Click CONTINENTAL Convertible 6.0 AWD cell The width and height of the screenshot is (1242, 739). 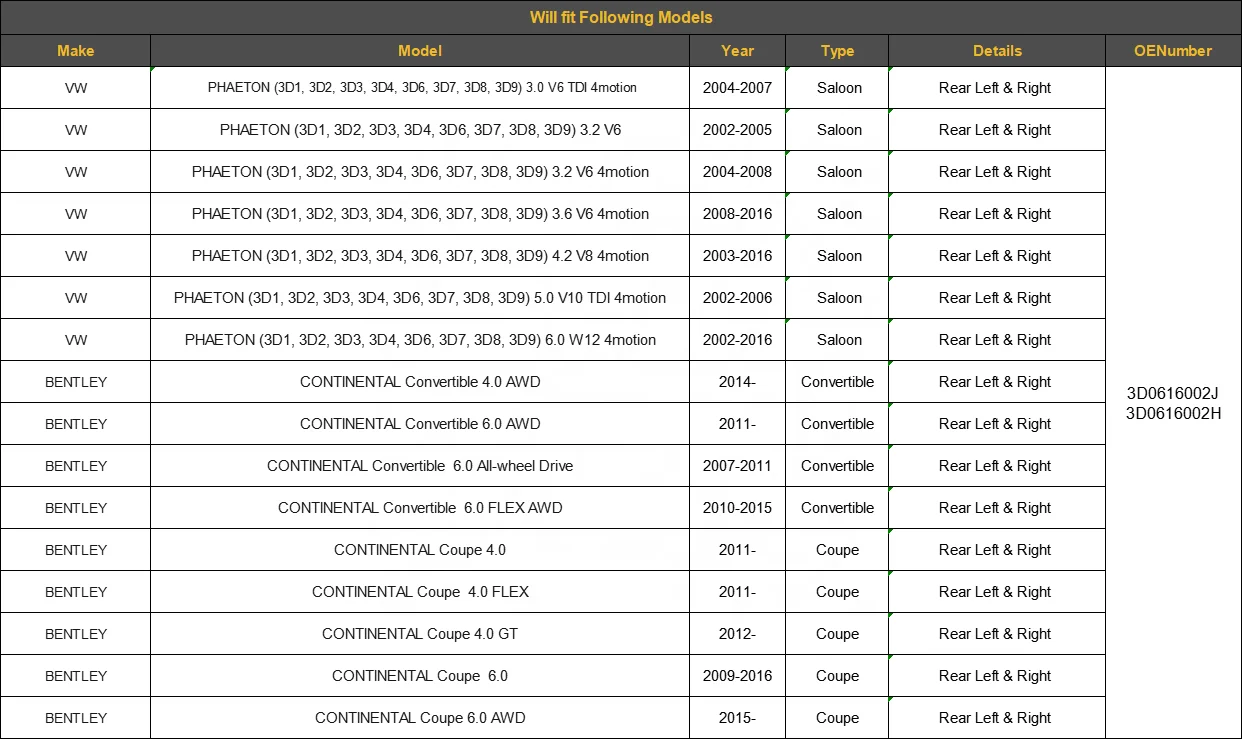[x=420, y=424]
